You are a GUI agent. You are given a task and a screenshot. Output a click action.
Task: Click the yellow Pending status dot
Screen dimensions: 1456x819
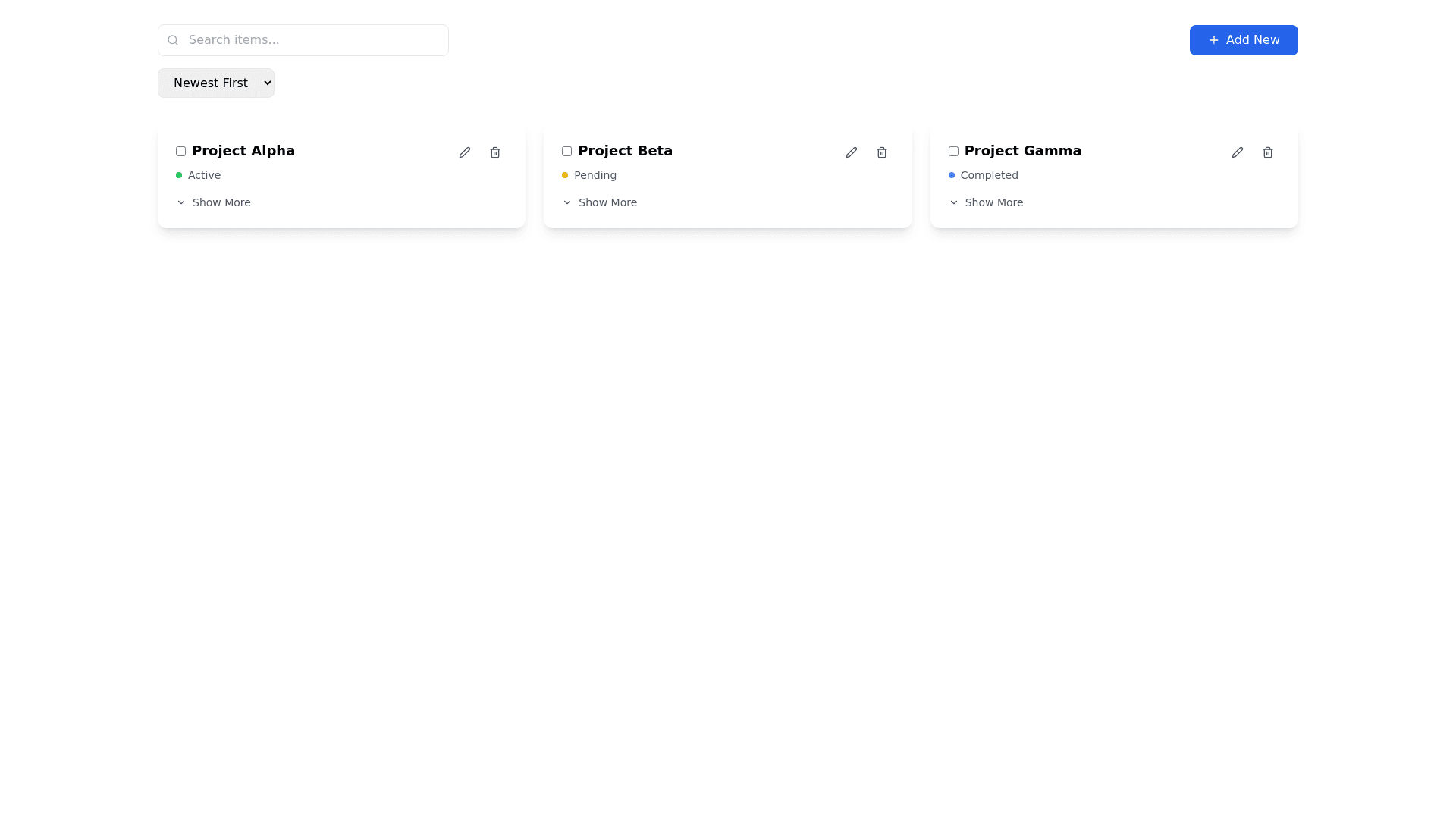click(x=564, y=175)
